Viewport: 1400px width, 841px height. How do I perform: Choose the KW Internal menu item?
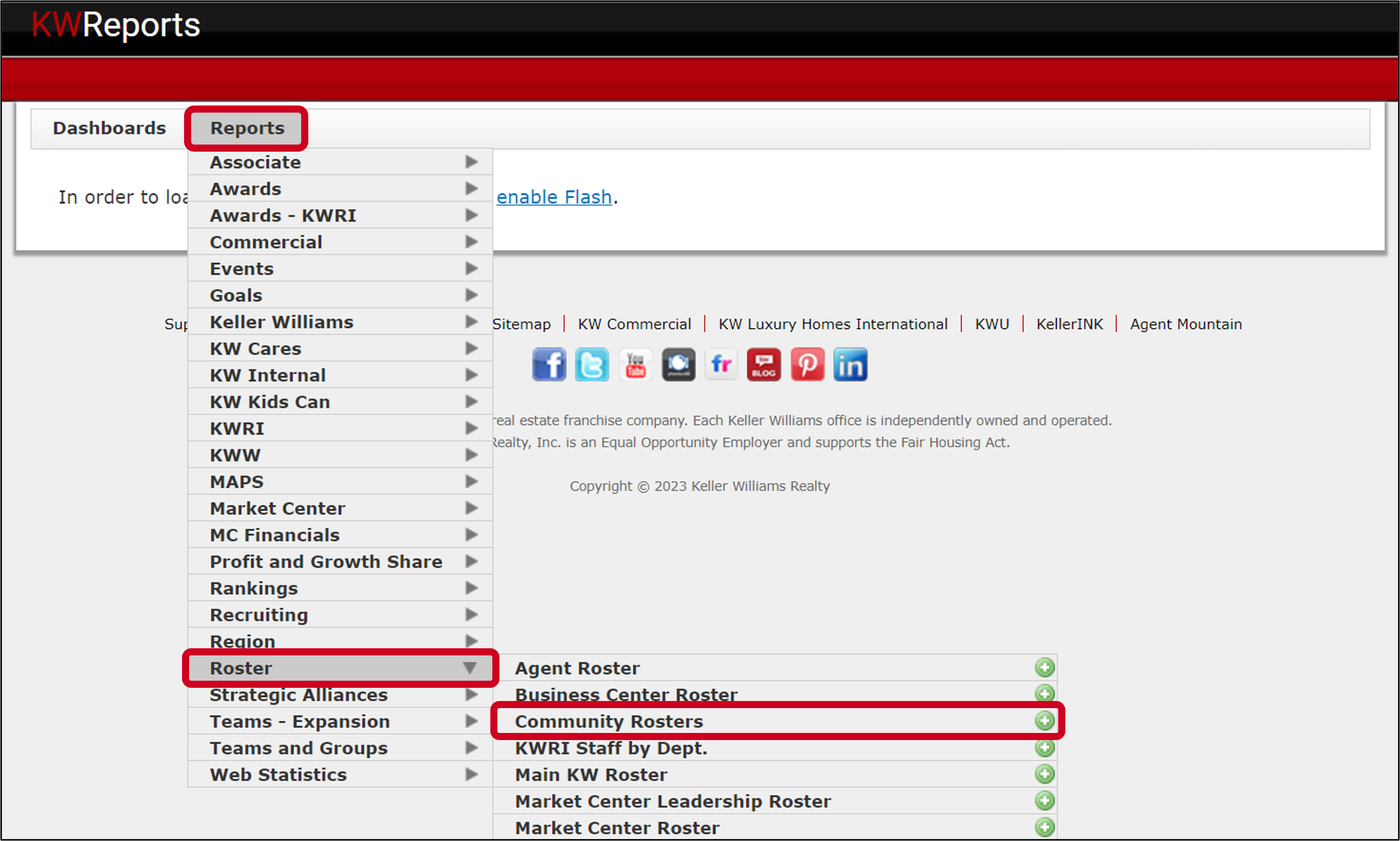click(x=340, y=375)
